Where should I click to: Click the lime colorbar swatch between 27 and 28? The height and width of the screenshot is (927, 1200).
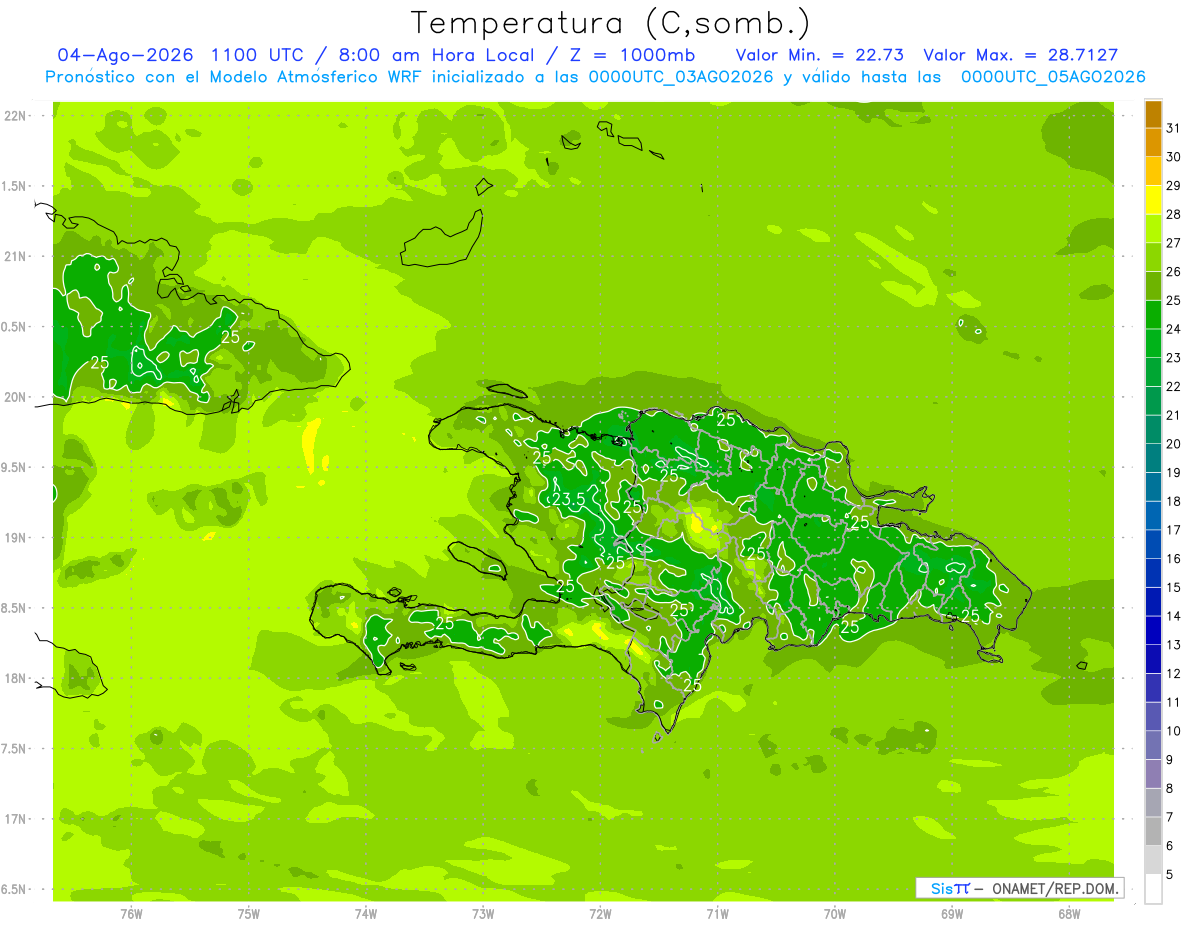point(1153,228)
